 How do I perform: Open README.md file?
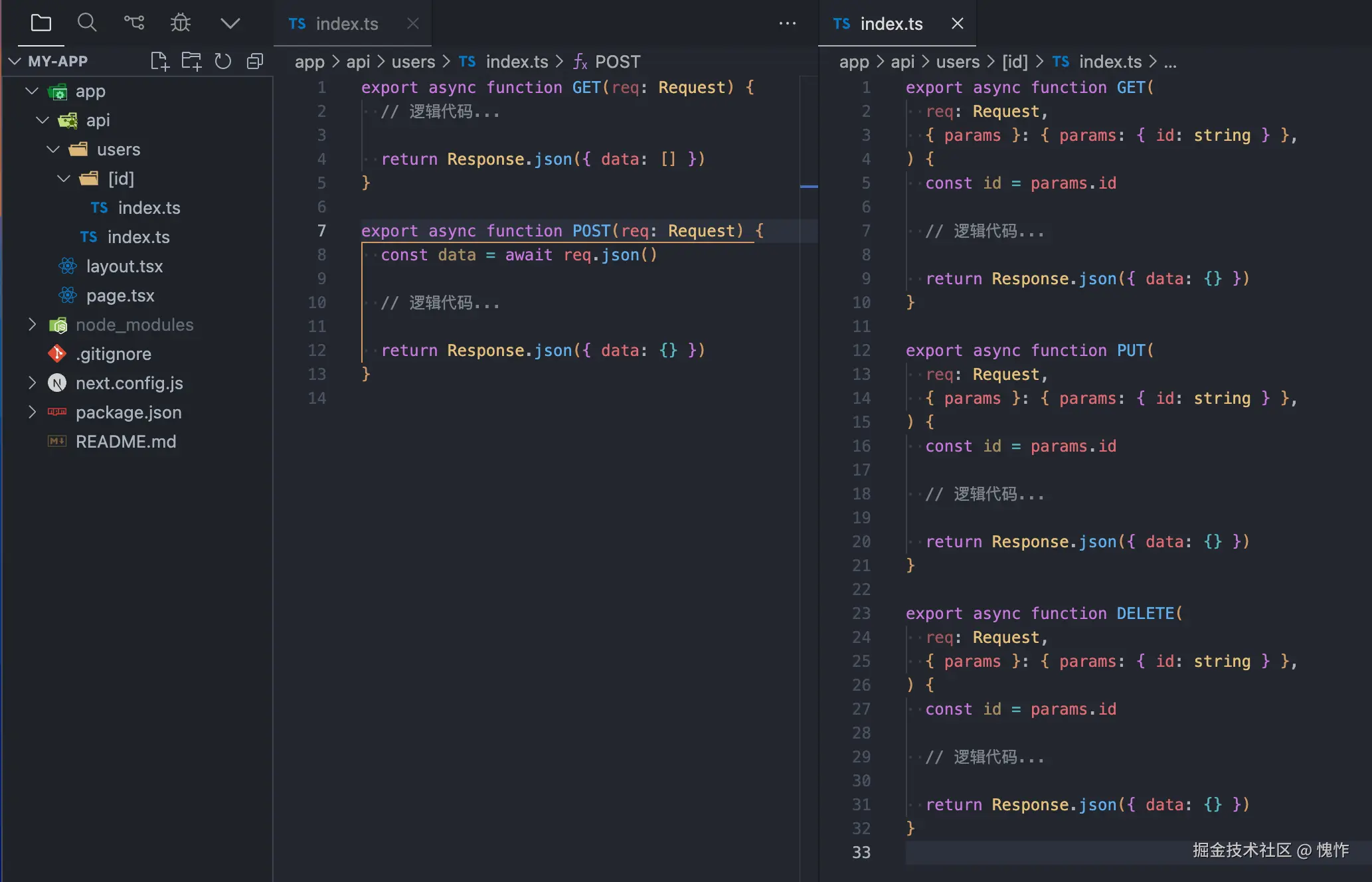(126, 442)
